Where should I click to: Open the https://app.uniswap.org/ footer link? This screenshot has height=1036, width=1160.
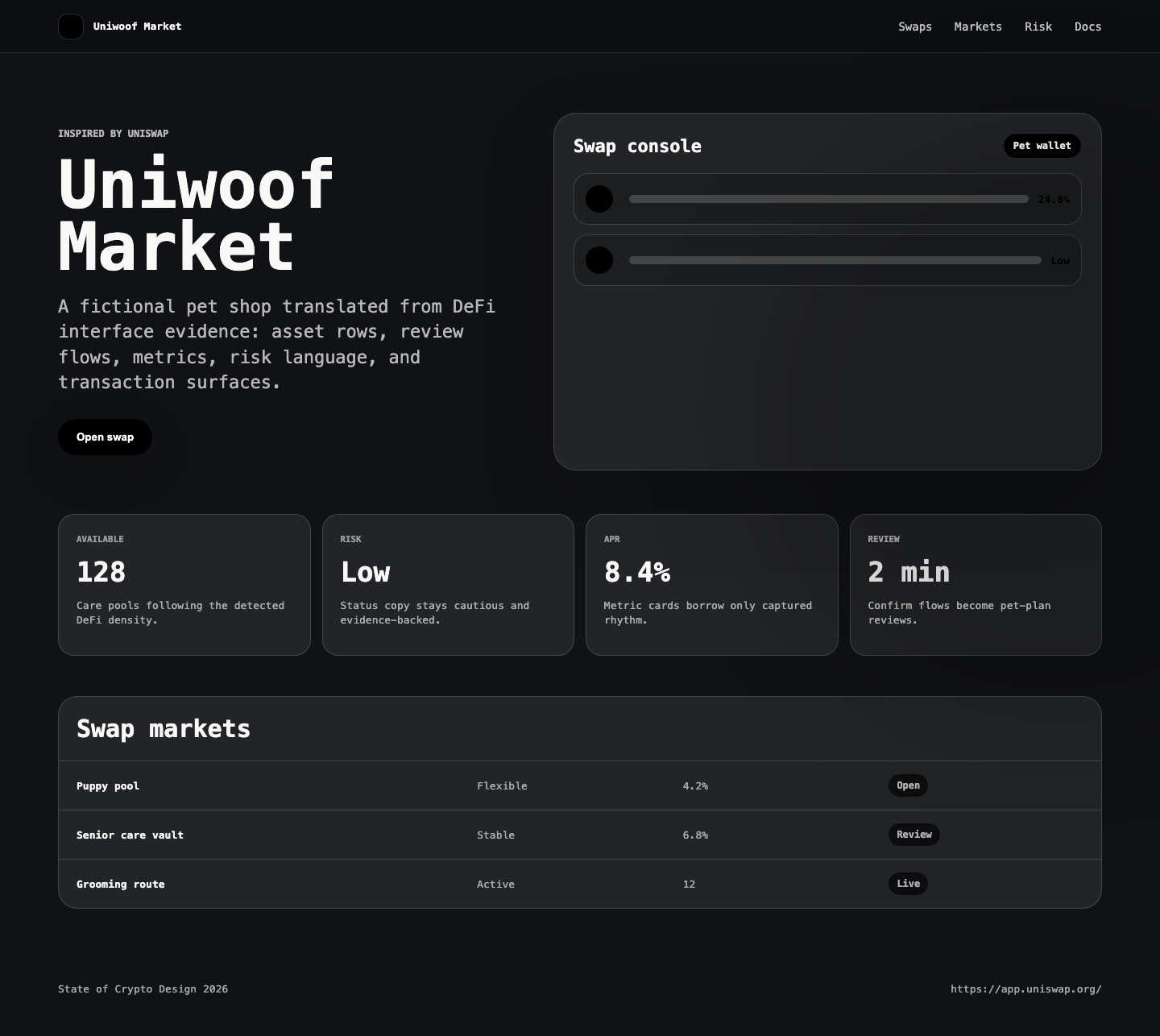click(x=1025, y=989)
